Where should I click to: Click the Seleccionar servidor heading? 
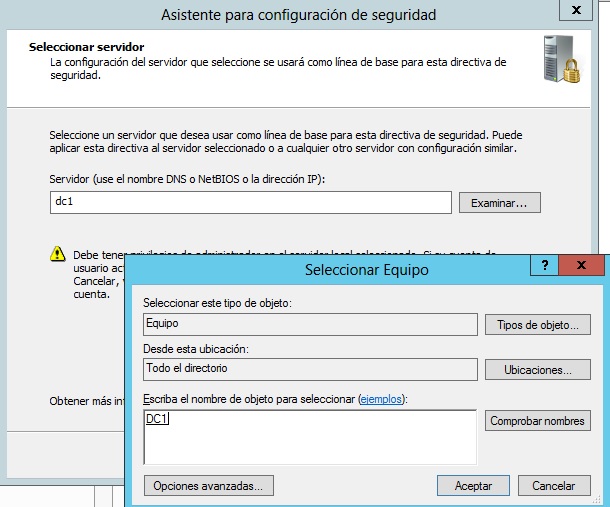[x=87, y=47]
